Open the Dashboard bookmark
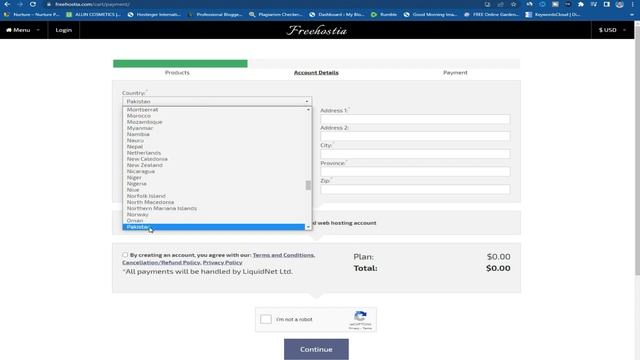640x360 pixels. 337,14
